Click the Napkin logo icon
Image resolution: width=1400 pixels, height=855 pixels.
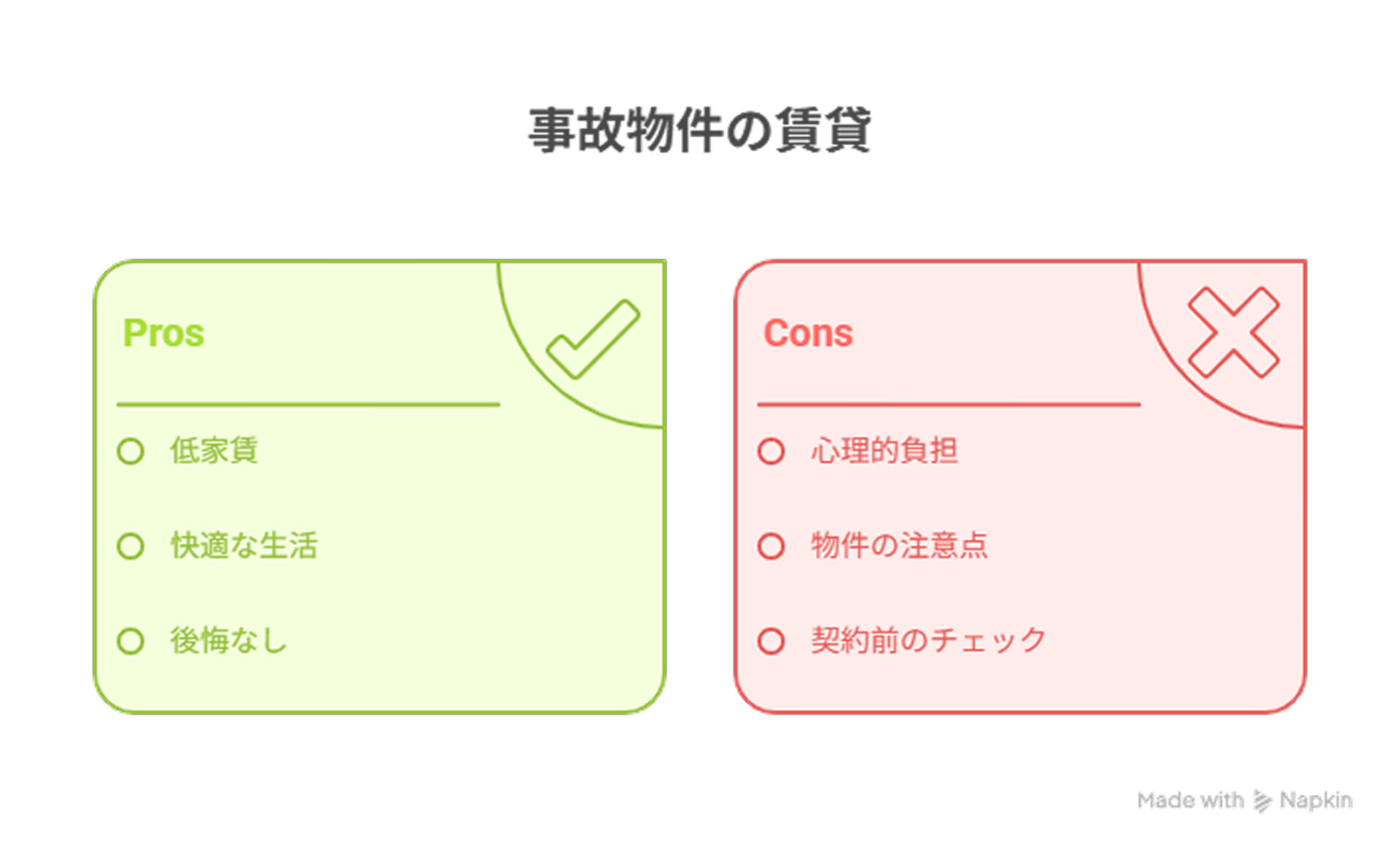point(1261,800)
